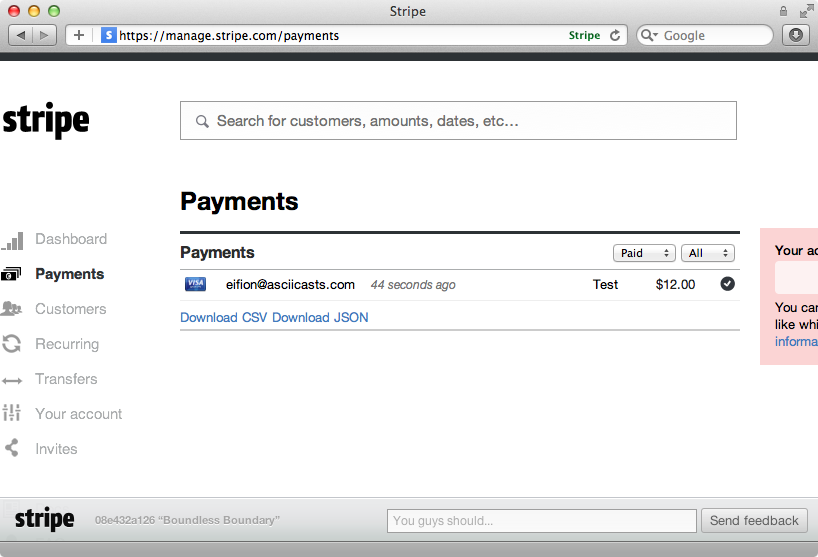This screenshot has width=818, height=557.
Task: Click the Dashboard bar chart icon
Action: (13, 241)
